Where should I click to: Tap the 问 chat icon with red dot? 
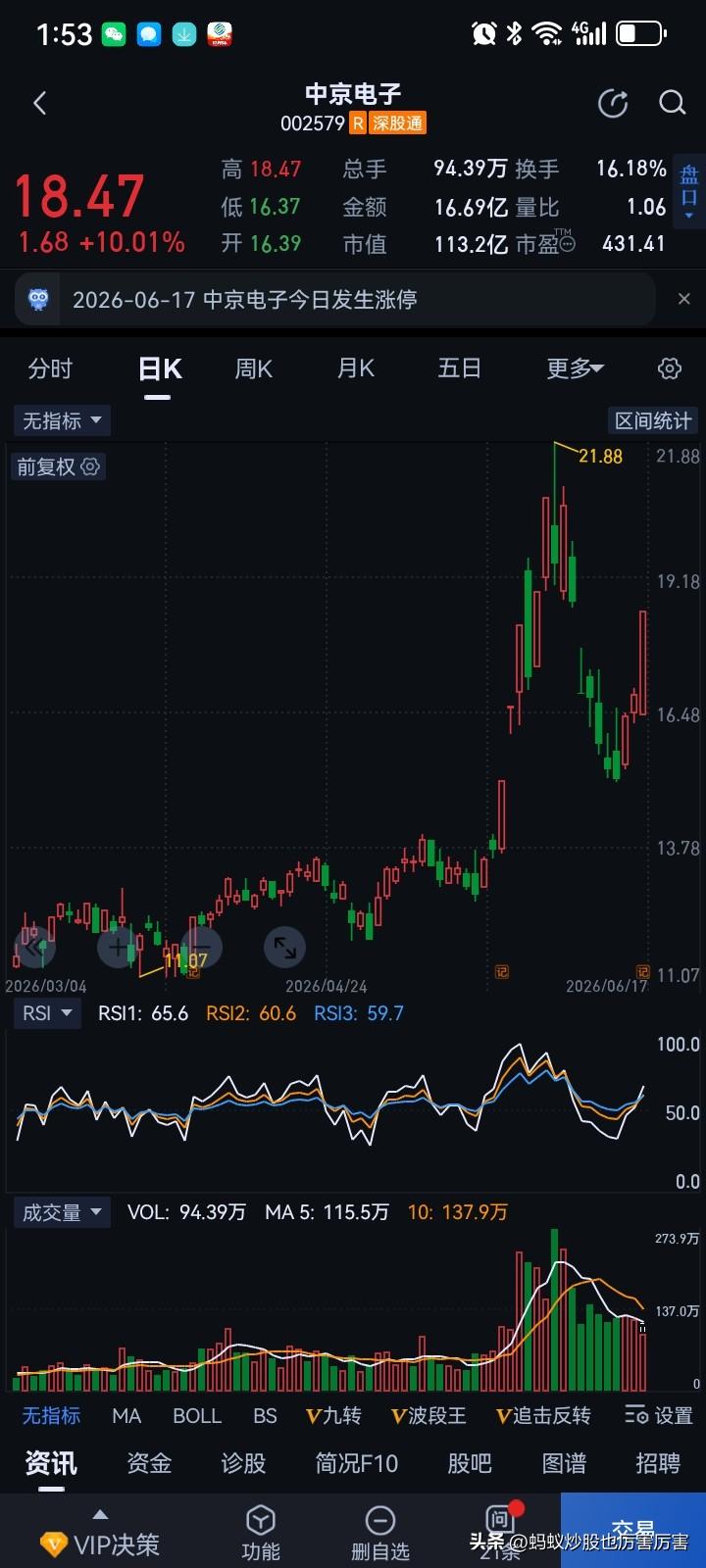point(502,1518)
